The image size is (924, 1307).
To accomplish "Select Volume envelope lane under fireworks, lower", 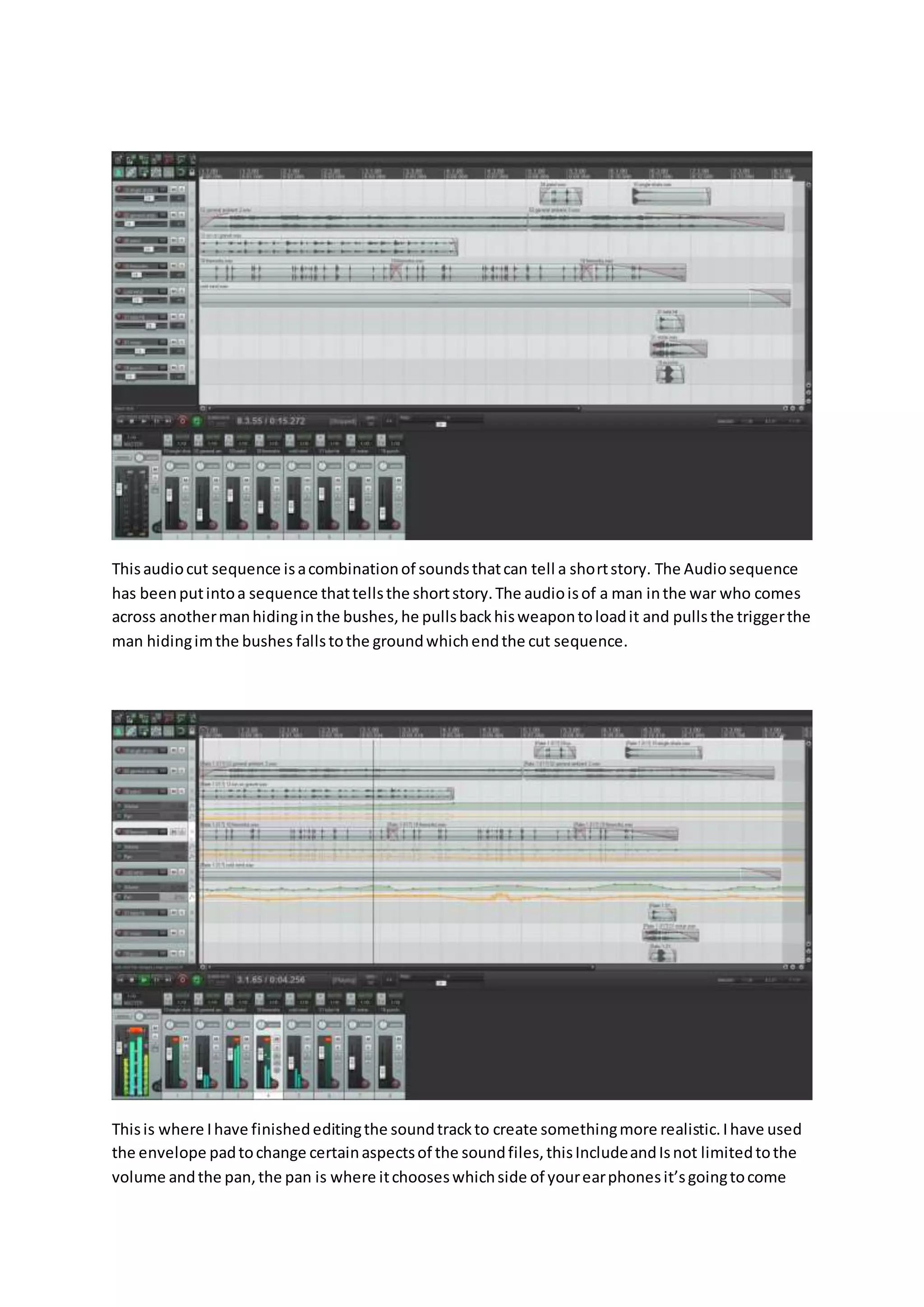I will click(x=151, y=847).
